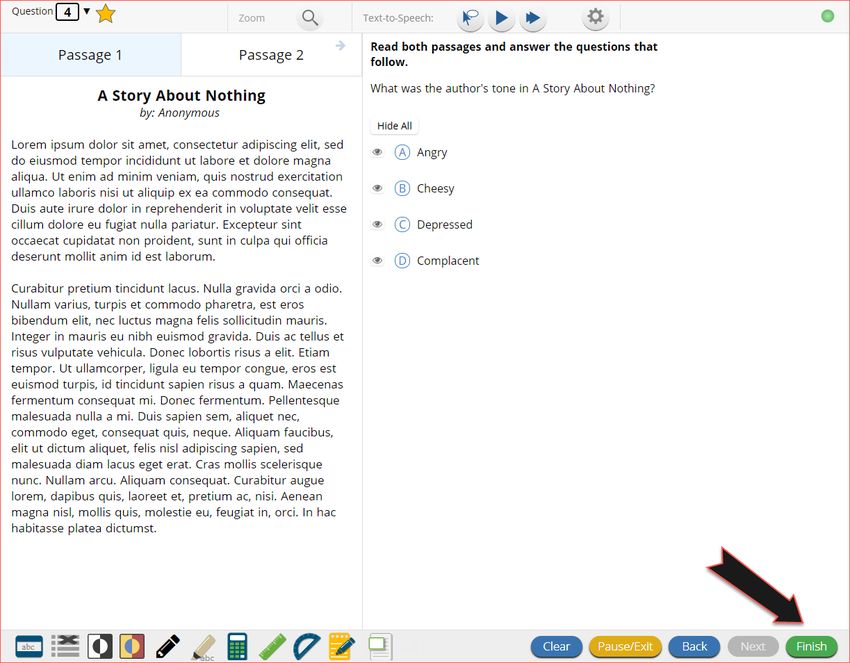Click the arrow next to Passage 2

(340, 46)
